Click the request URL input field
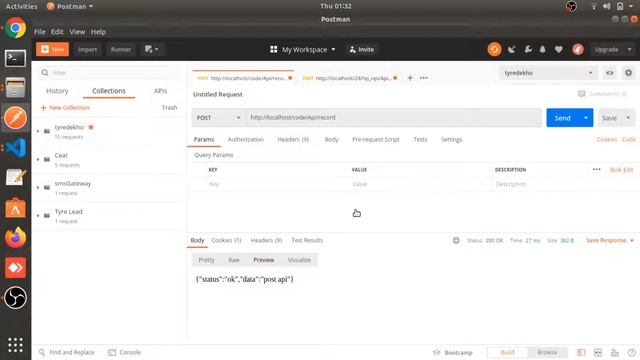The image size is (640, 360). 393,118
